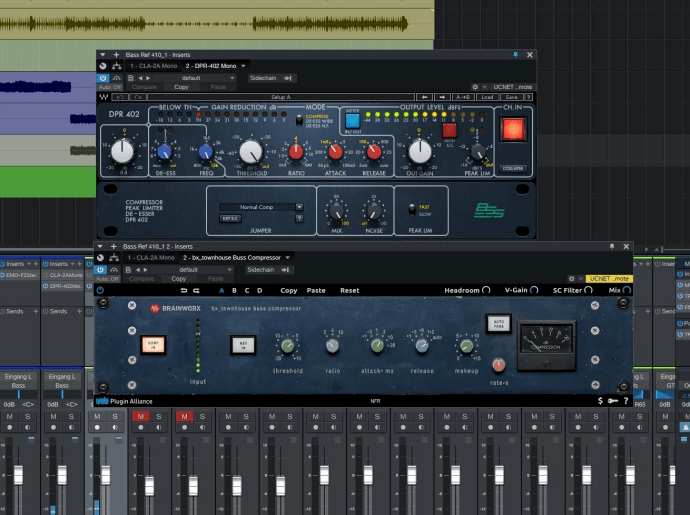Image resolution: width=690 pixels, height=515 pixels.
Task: Toggle bx_townhouse plugin power in black toolbar
Action: click(100, 290)
